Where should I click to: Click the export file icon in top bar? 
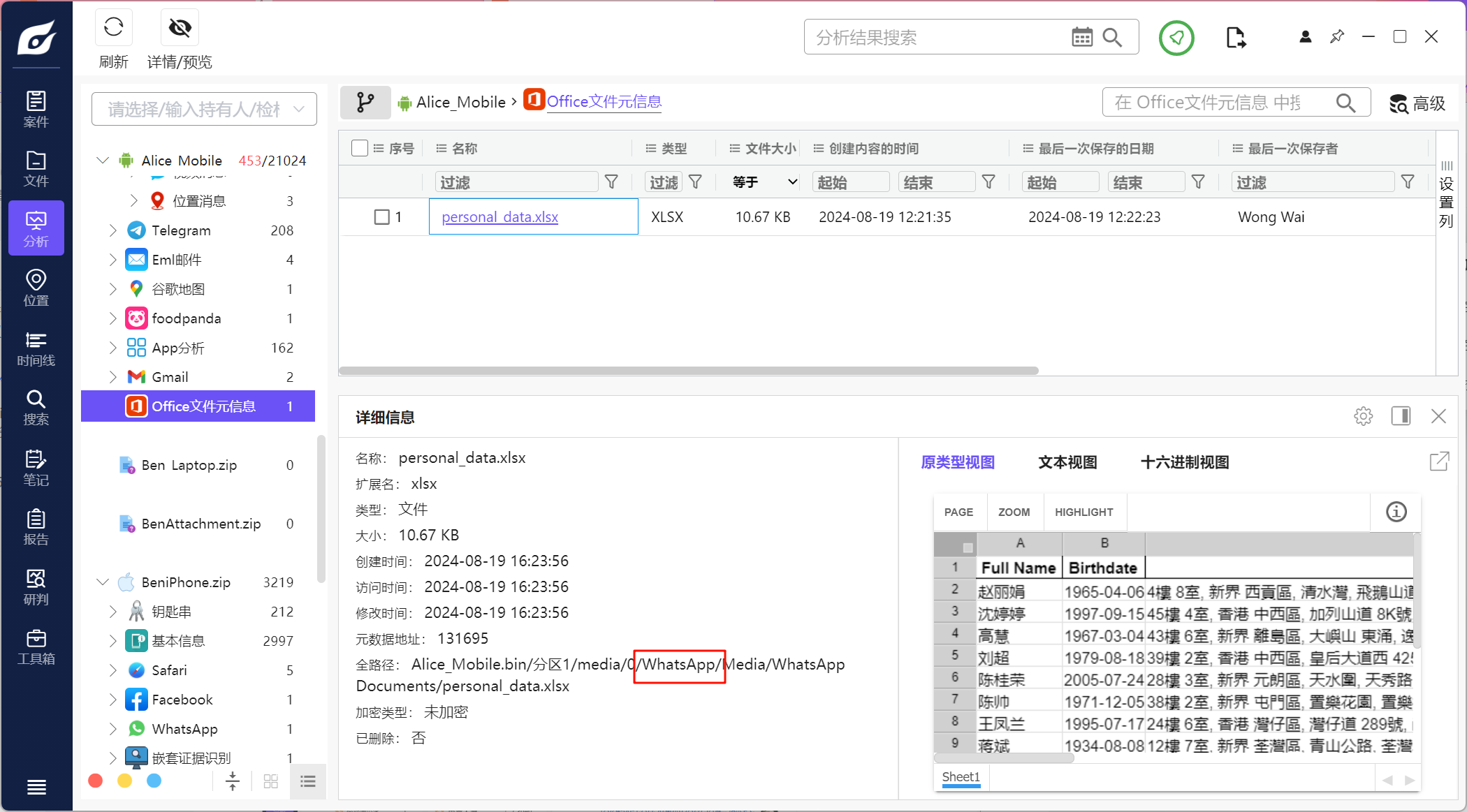pos(1235,38)
